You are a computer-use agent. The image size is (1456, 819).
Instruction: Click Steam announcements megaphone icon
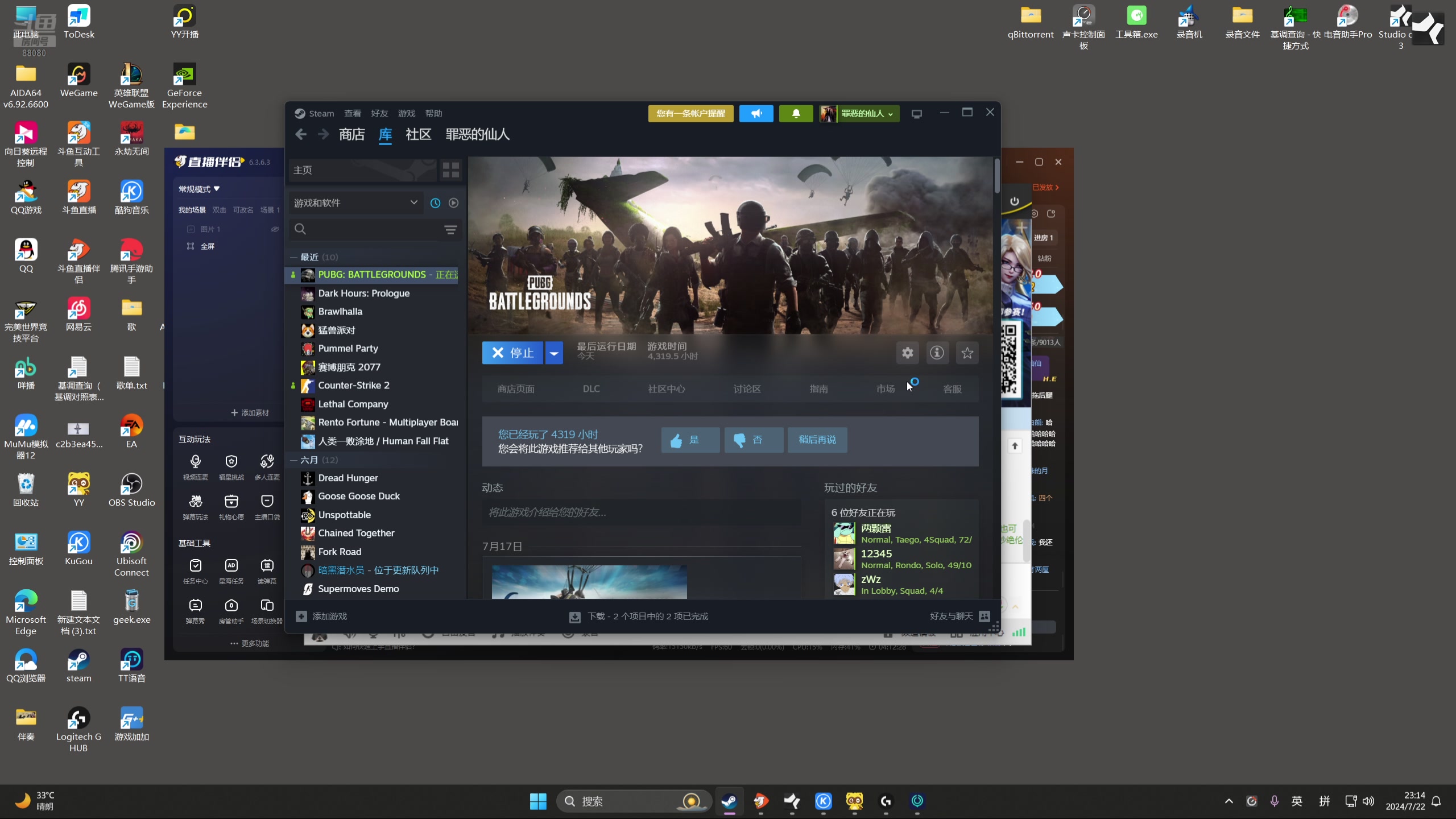756,113
